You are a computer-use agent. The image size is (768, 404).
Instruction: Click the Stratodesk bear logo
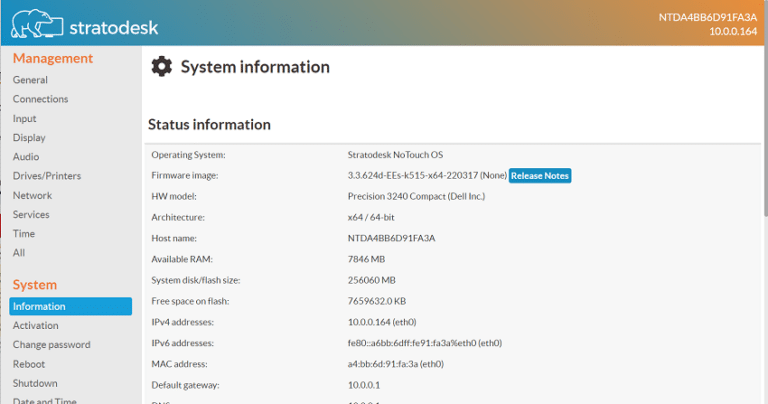coord(37,24)
